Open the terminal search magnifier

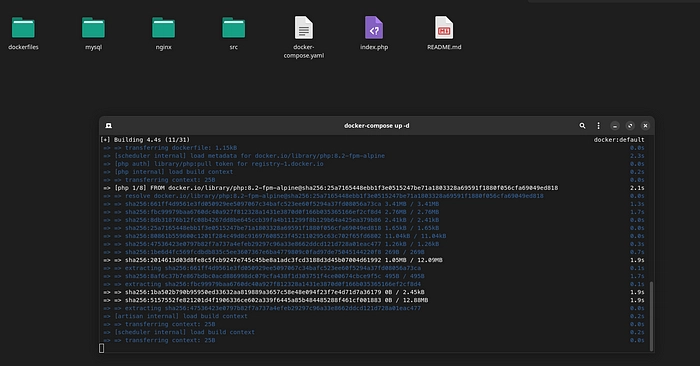[582, 126]
